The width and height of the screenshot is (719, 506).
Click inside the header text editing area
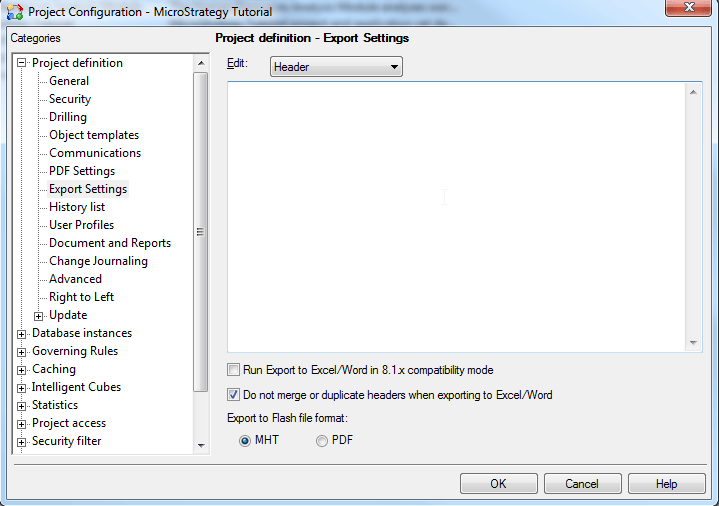tap(456, 217)
